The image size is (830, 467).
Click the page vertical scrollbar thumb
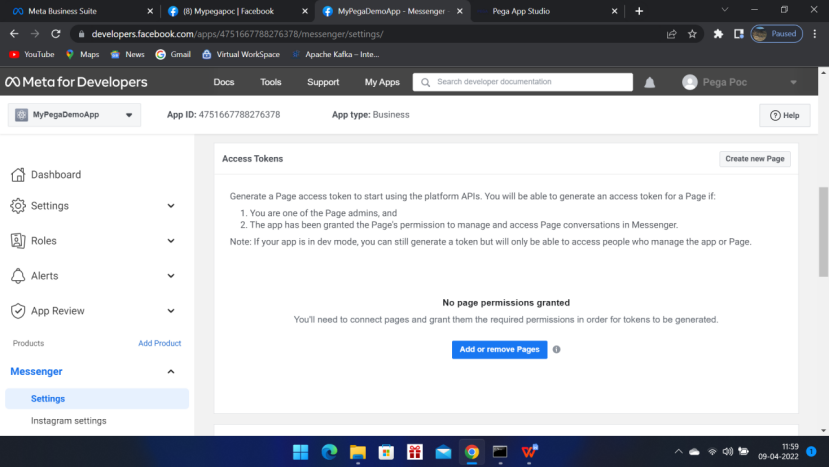tap(823, 232)
